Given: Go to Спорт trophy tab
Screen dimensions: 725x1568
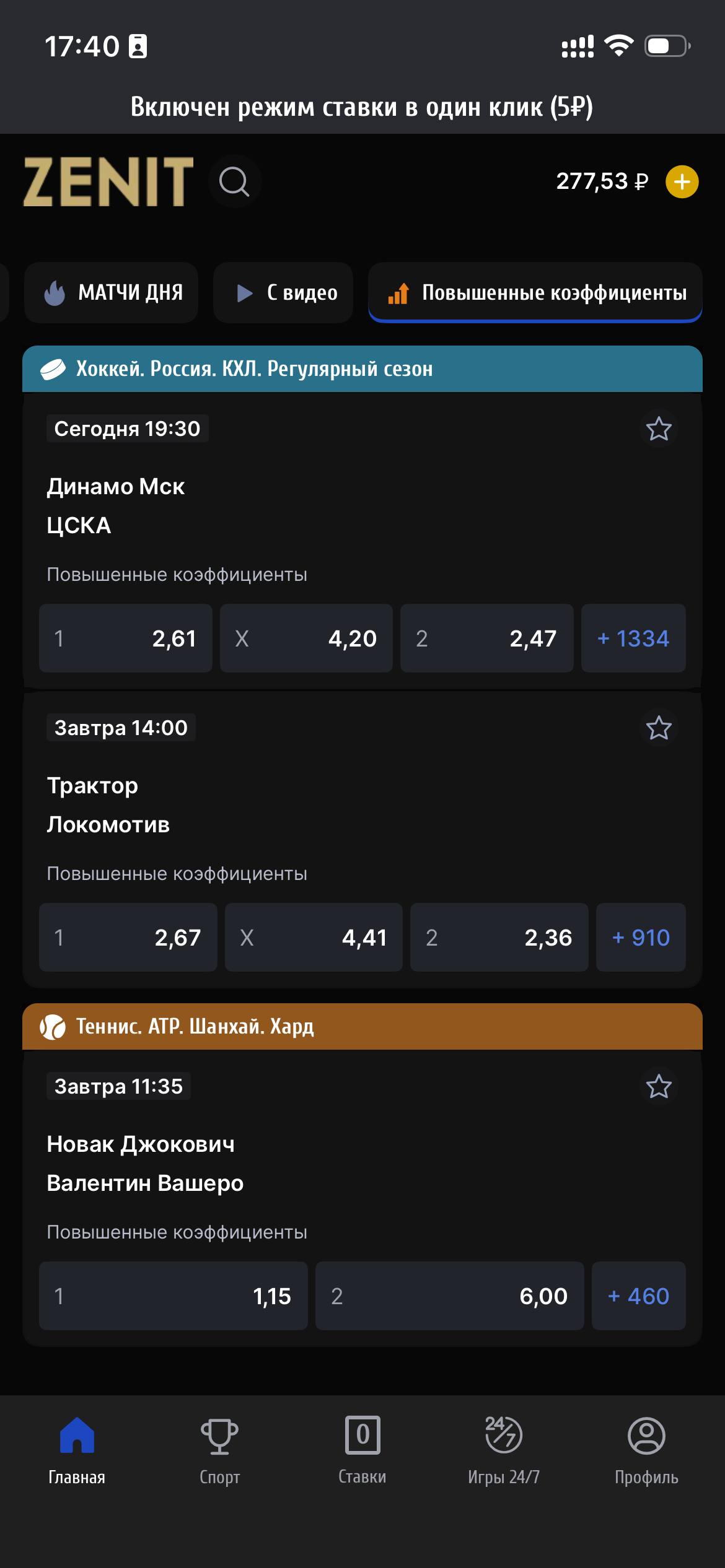Looking at the screenshot, I should pos(219,1450).
